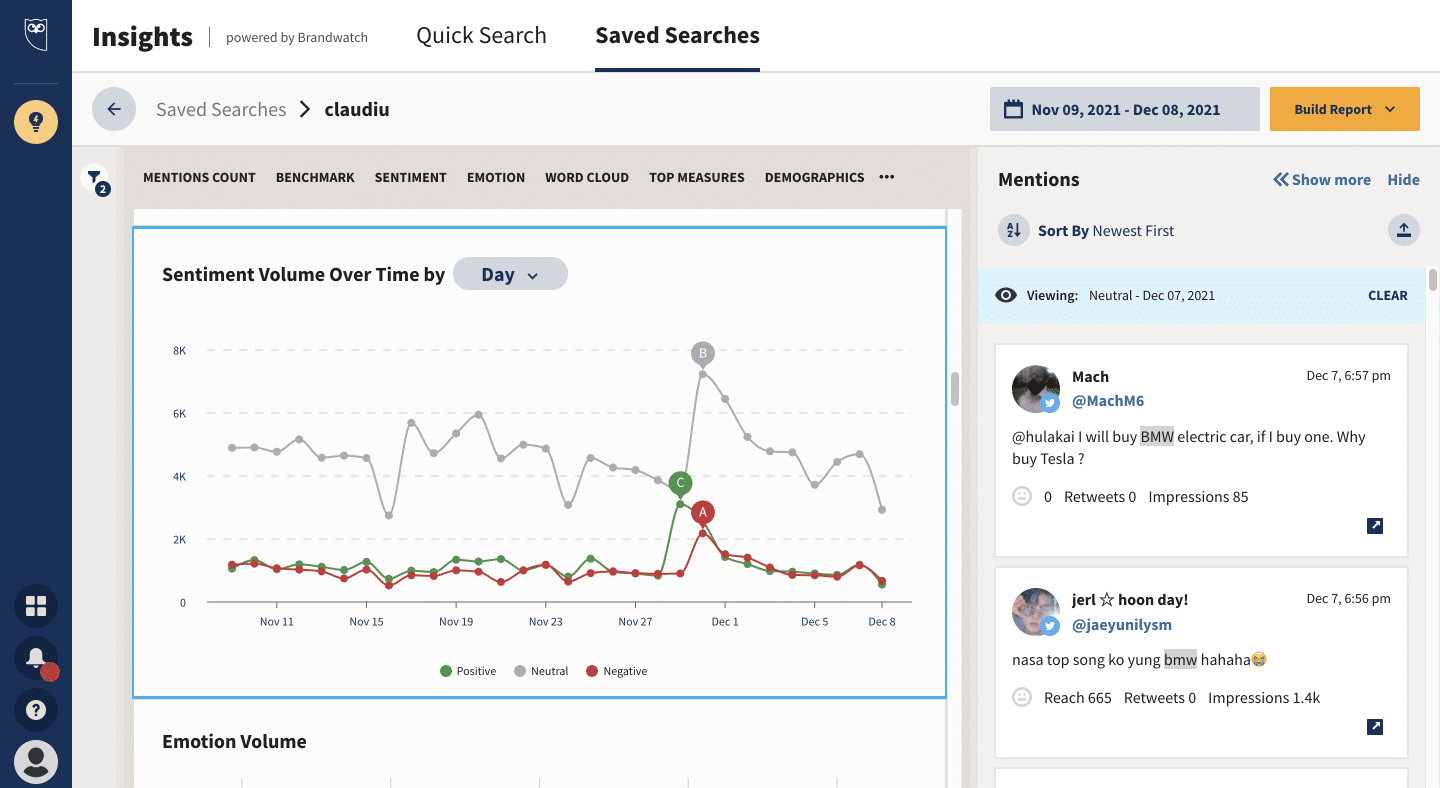Jump to the Word Cloud section

click(586, 177)
